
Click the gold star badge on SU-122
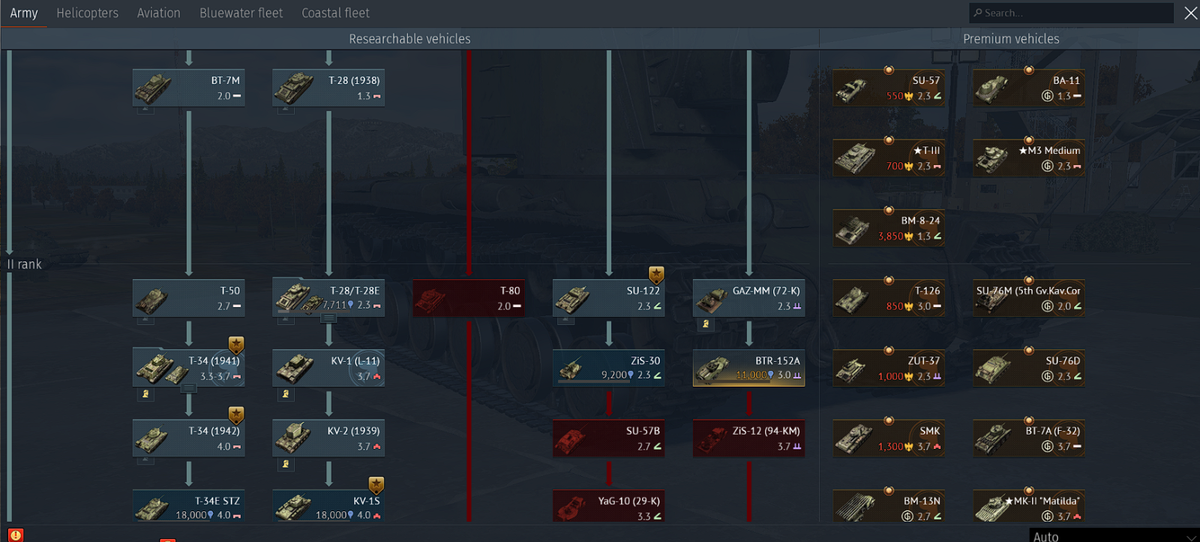(x=657, y=274)
